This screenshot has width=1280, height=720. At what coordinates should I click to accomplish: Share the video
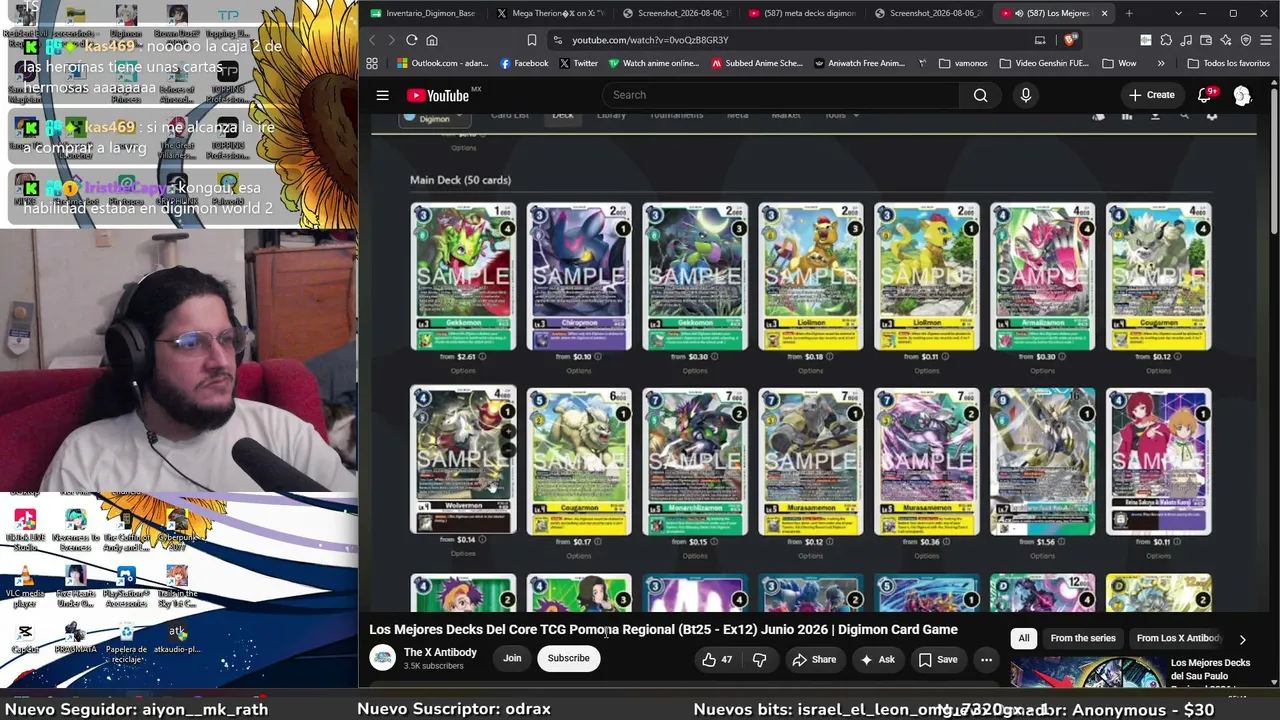coord(814,659)
